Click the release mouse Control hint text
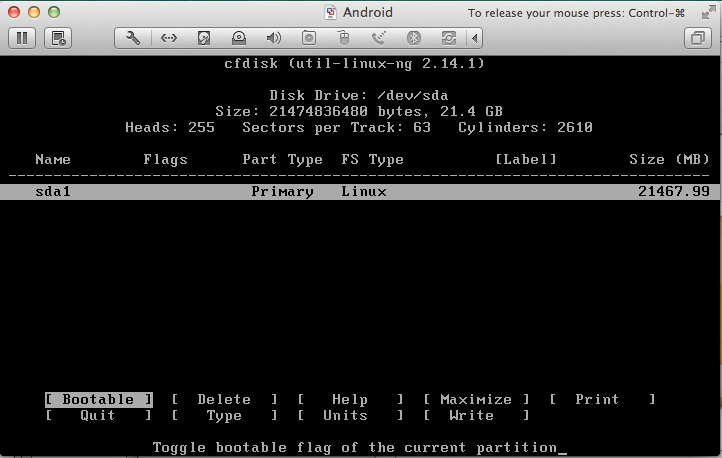This screenshot has width=722, height=458. pyautogui.click(x=576, y=13)
